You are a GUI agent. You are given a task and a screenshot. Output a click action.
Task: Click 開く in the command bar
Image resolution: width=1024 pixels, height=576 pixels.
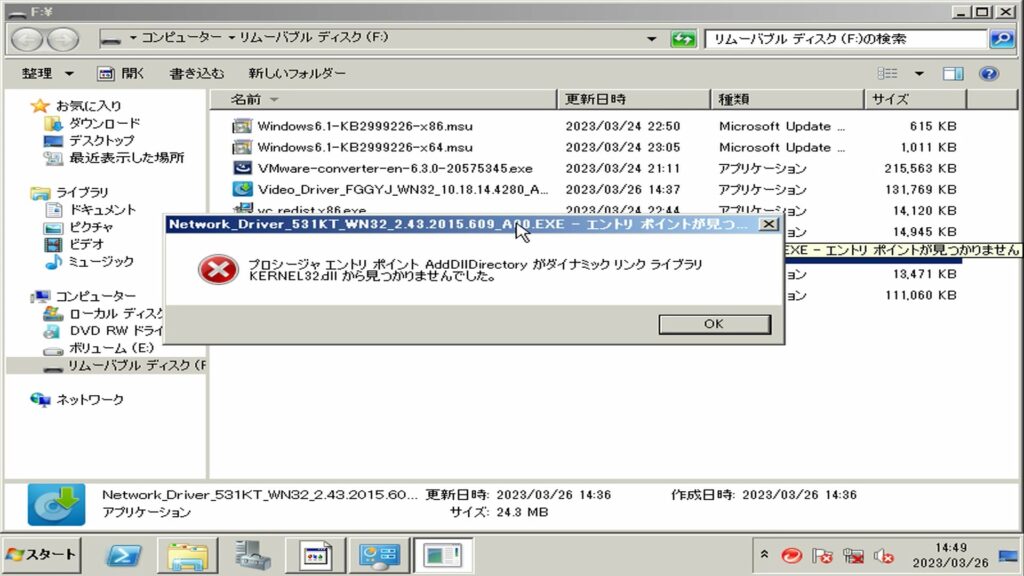click(121, 74)
